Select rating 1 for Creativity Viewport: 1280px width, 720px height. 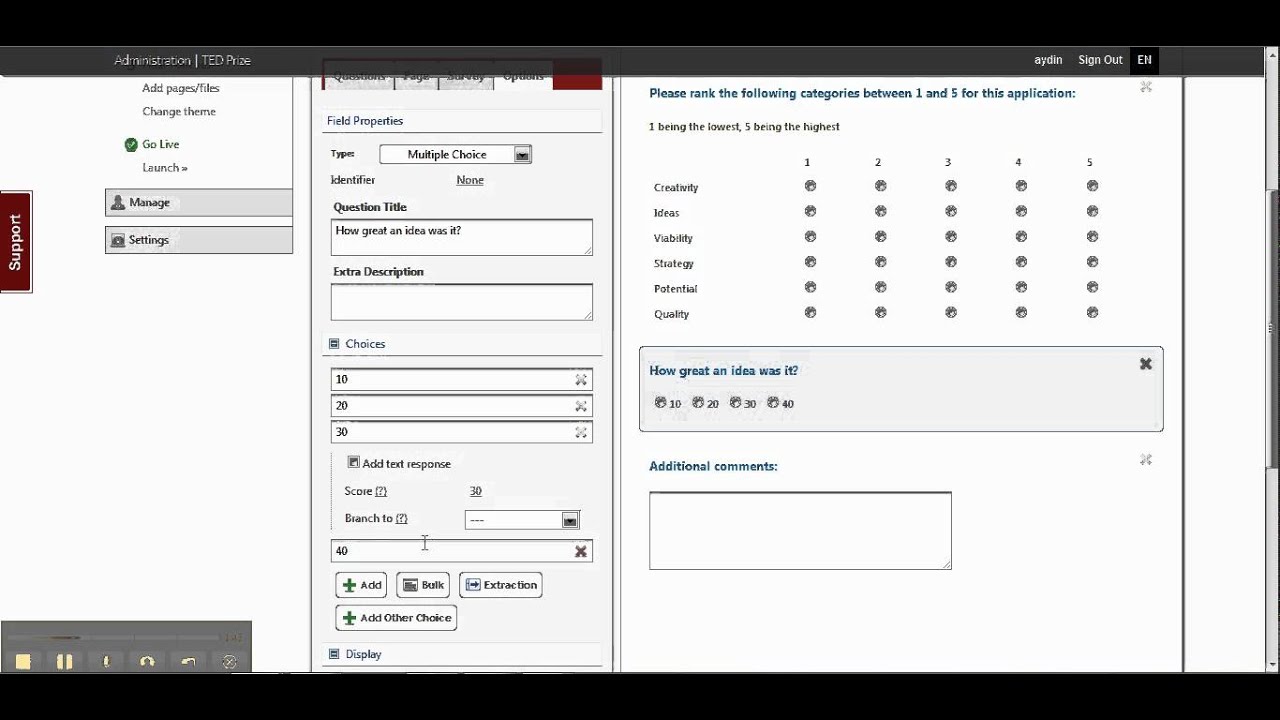810,186
